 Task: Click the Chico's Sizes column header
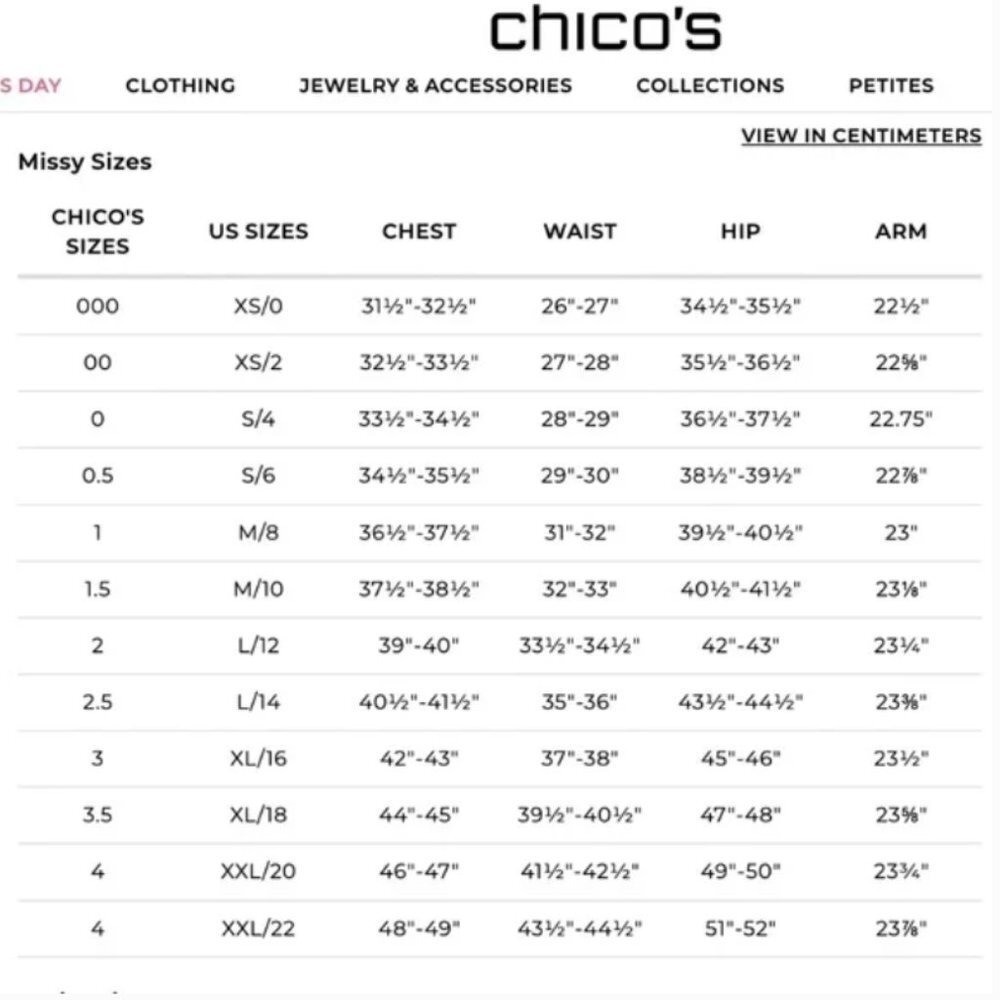[x=98, y=232]
